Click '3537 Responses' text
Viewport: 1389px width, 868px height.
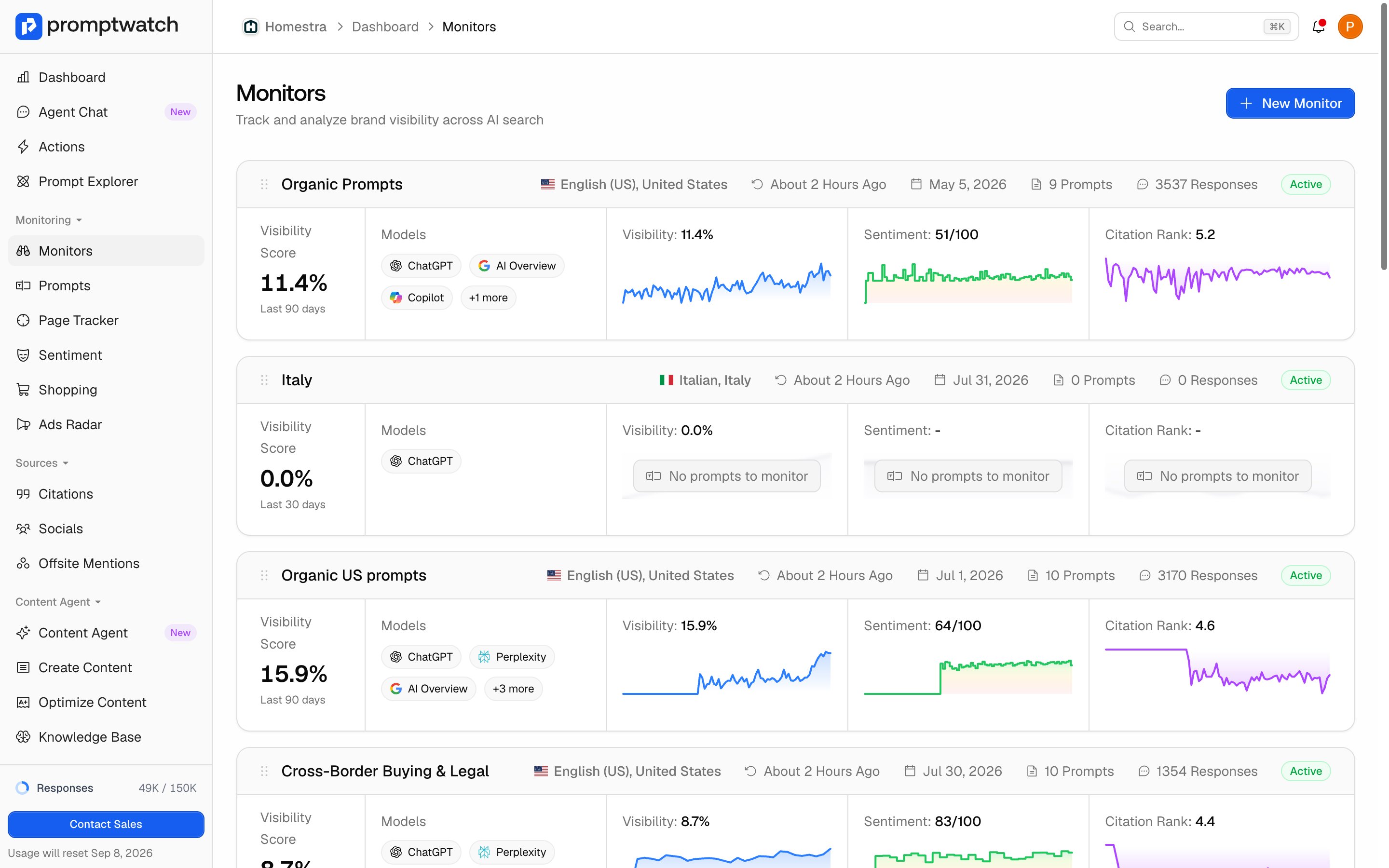pos(1206,184)
